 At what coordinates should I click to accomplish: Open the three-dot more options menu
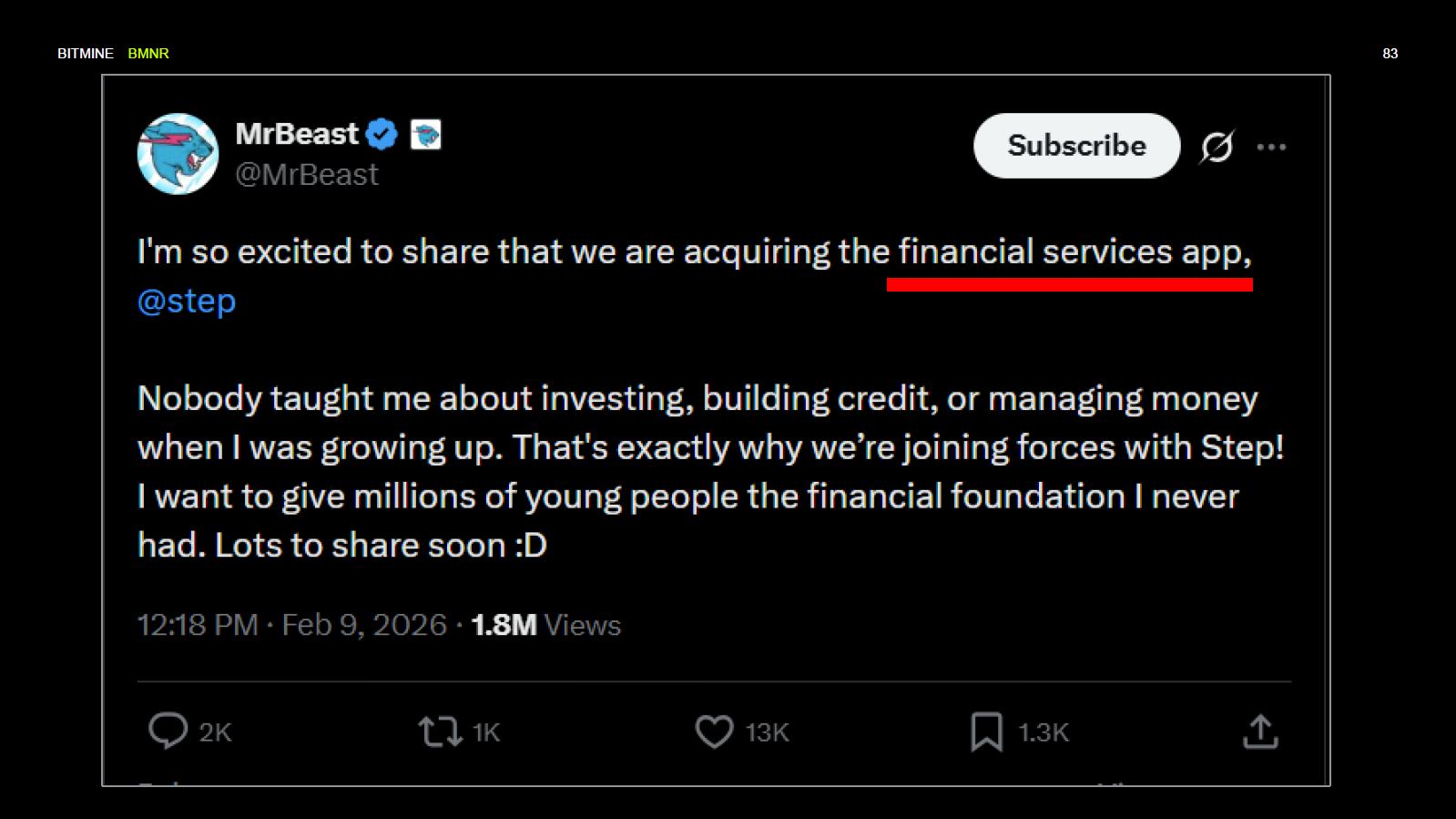pyautogui.click(x=1271, y=147)
